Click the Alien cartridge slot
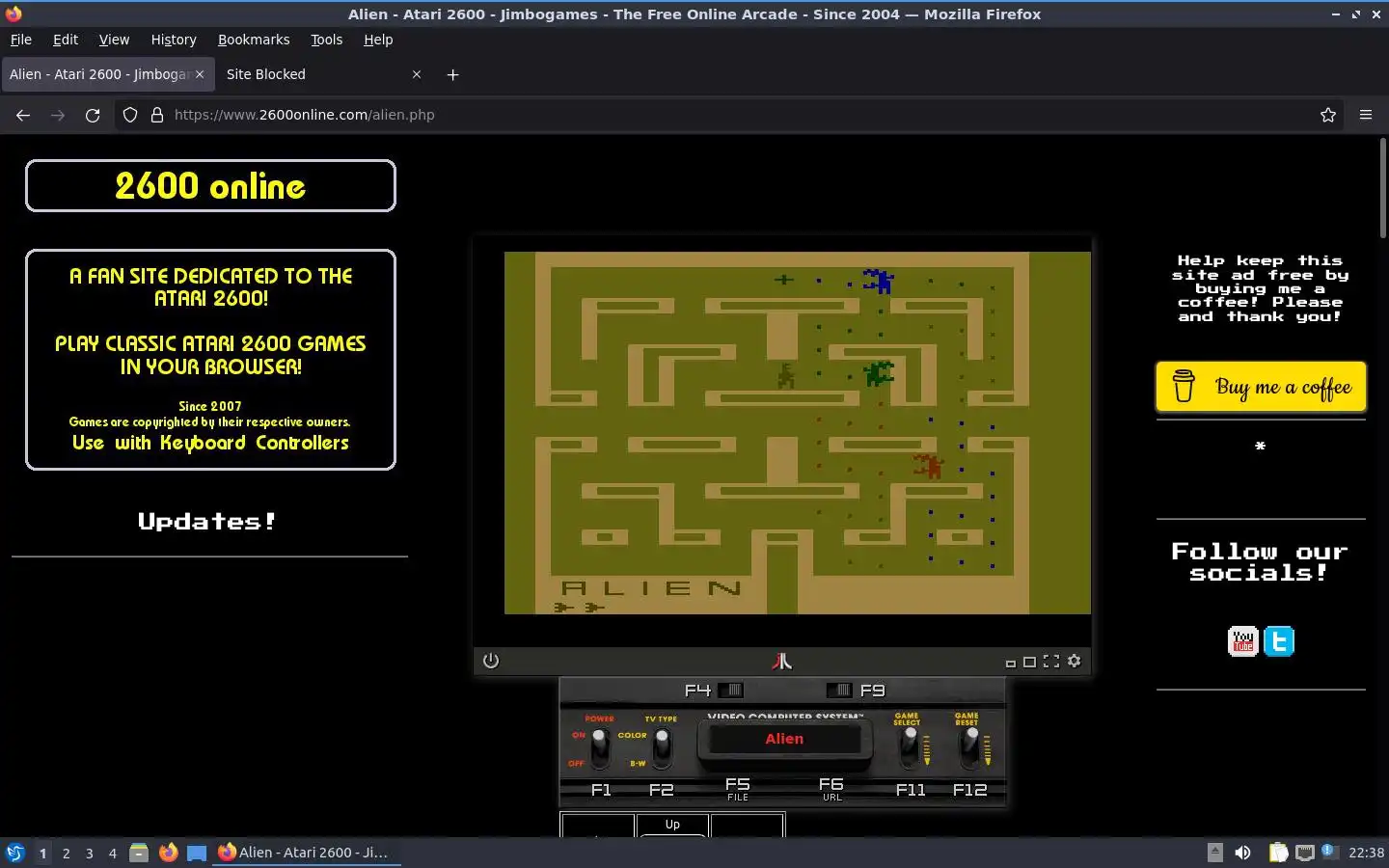Image resolution: width=1389 pixels, height=868 pixels. click(x=784, y=739)
